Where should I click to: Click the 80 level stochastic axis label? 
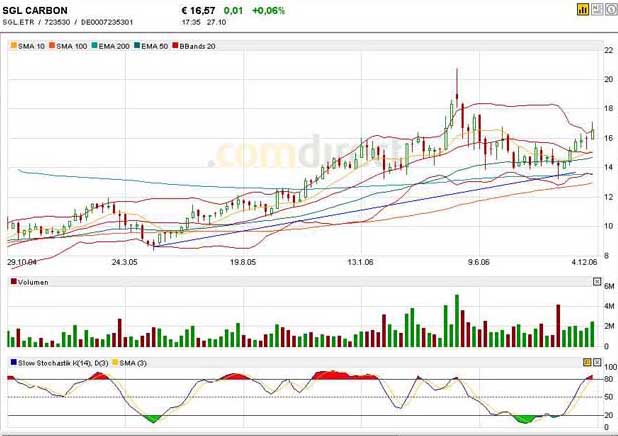(609, 379)
